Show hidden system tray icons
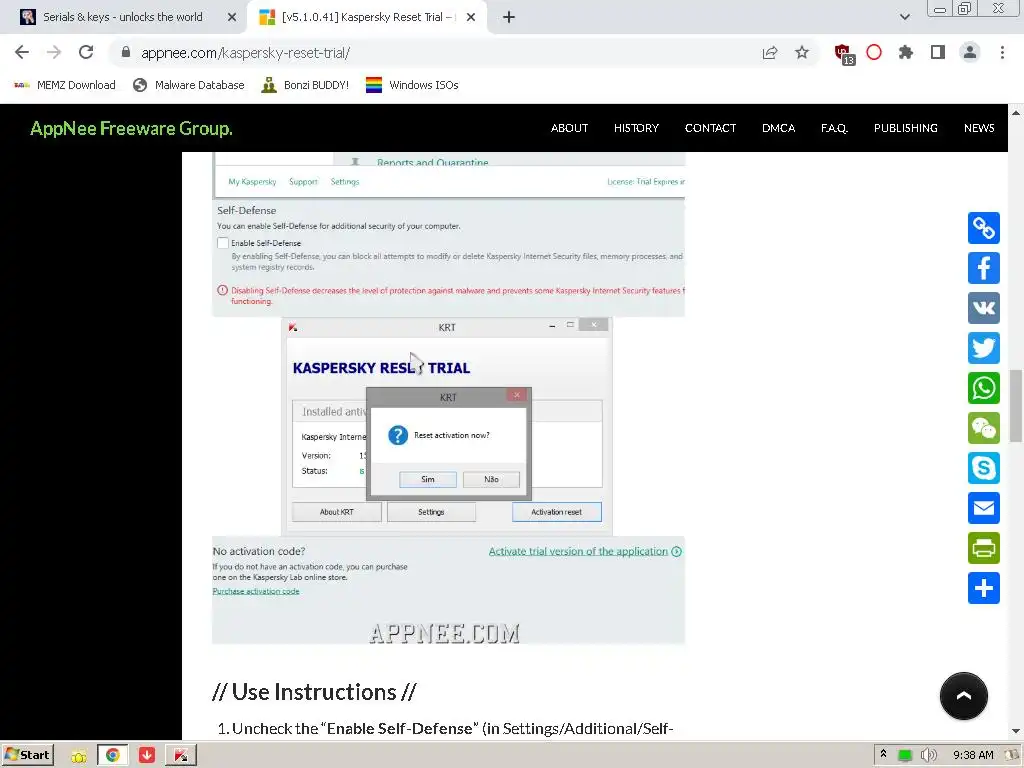Image resolution: width=1024 pixels, height=768 pixels. 883,754
